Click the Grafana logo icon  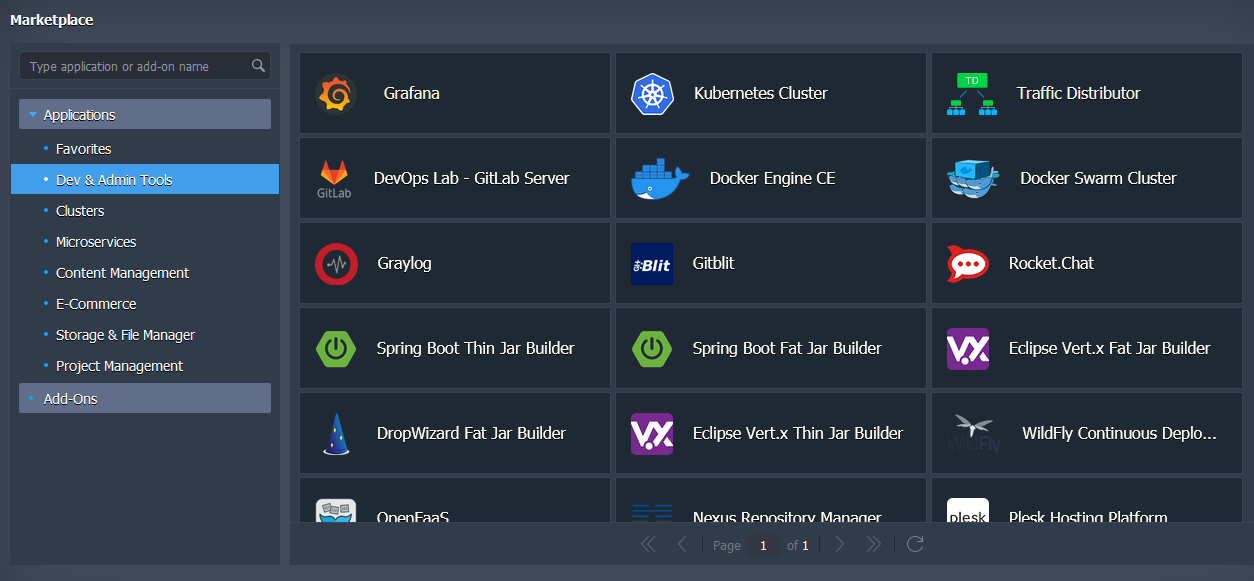click(x=336, y=94)
